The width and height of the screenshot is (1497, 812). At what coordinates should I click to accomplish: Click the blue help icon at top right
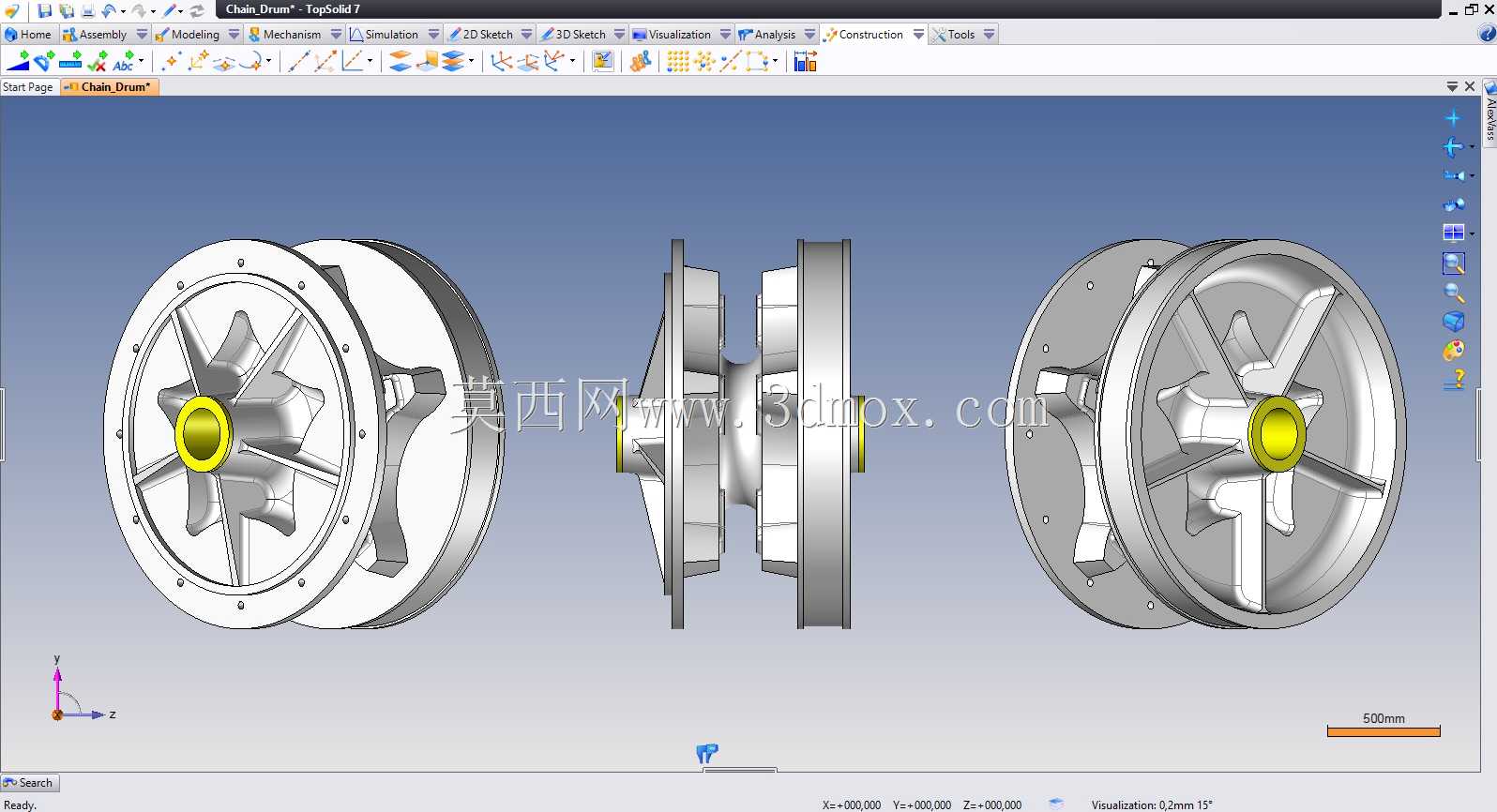click(x=1487, y=35)
